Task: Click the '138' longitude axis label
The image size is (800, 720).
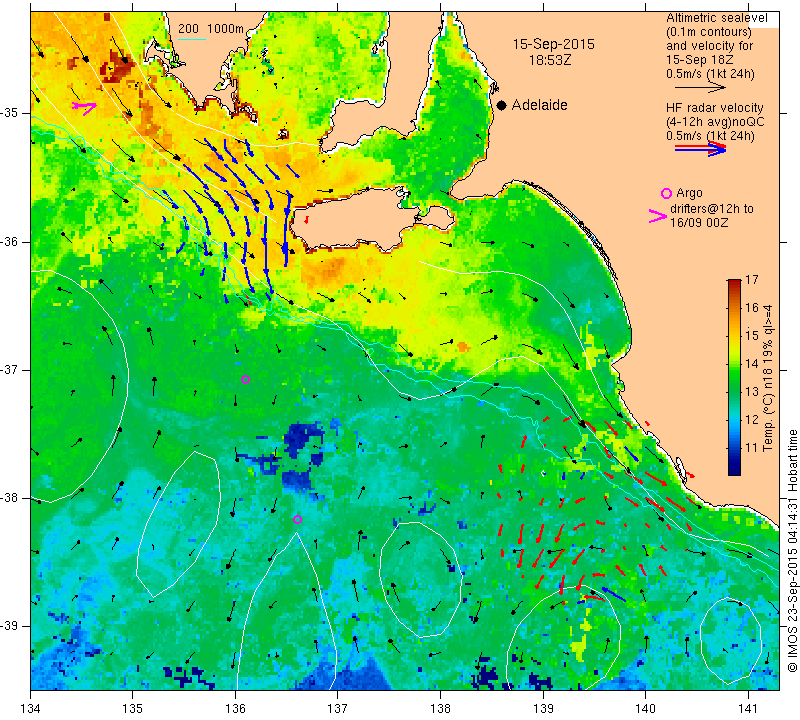Action: pos(440,709)
